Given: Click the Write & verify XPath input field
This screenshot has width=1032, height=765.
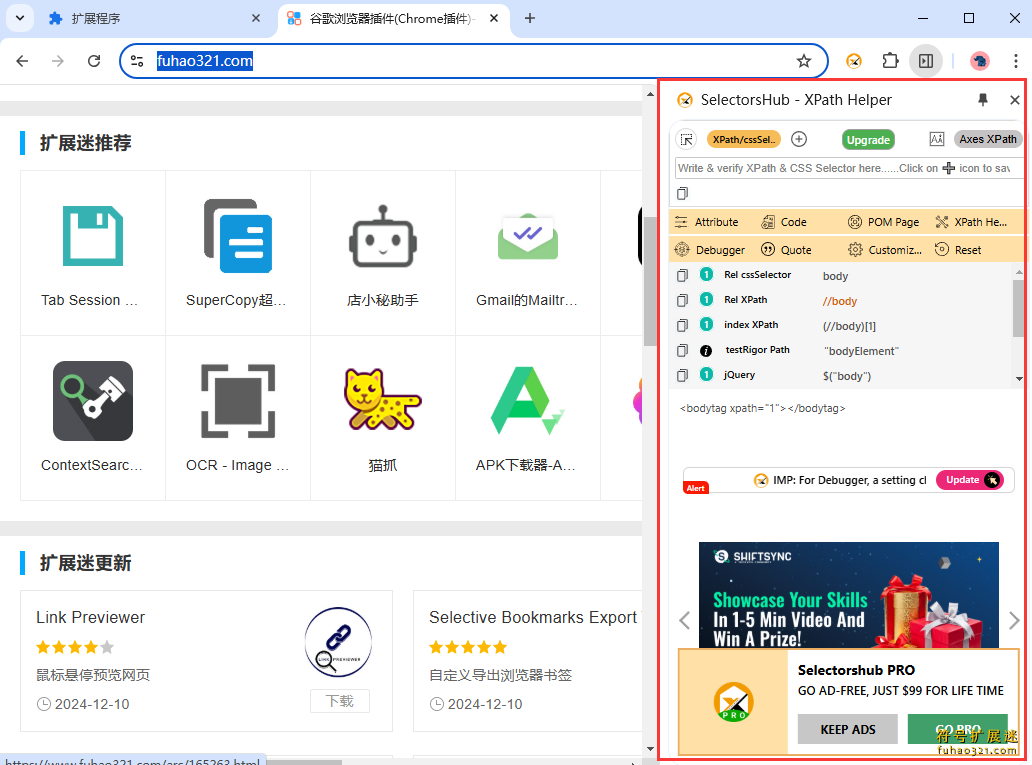Looking at the screenshot, I should 849,168.
